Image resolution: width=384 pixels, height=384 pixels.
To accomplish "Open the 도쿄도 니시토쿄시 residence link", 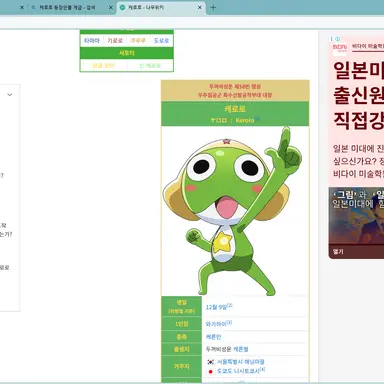I will coord(238,371).
